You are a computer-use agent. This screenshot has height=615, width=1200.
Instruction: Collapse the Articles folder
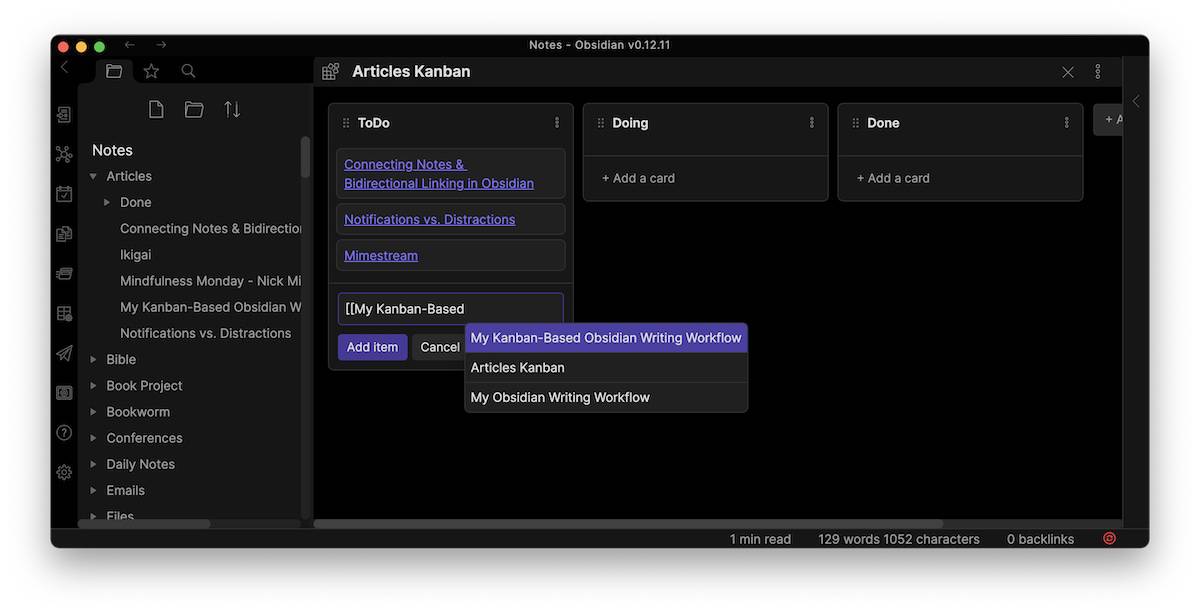tap(93, 176)
